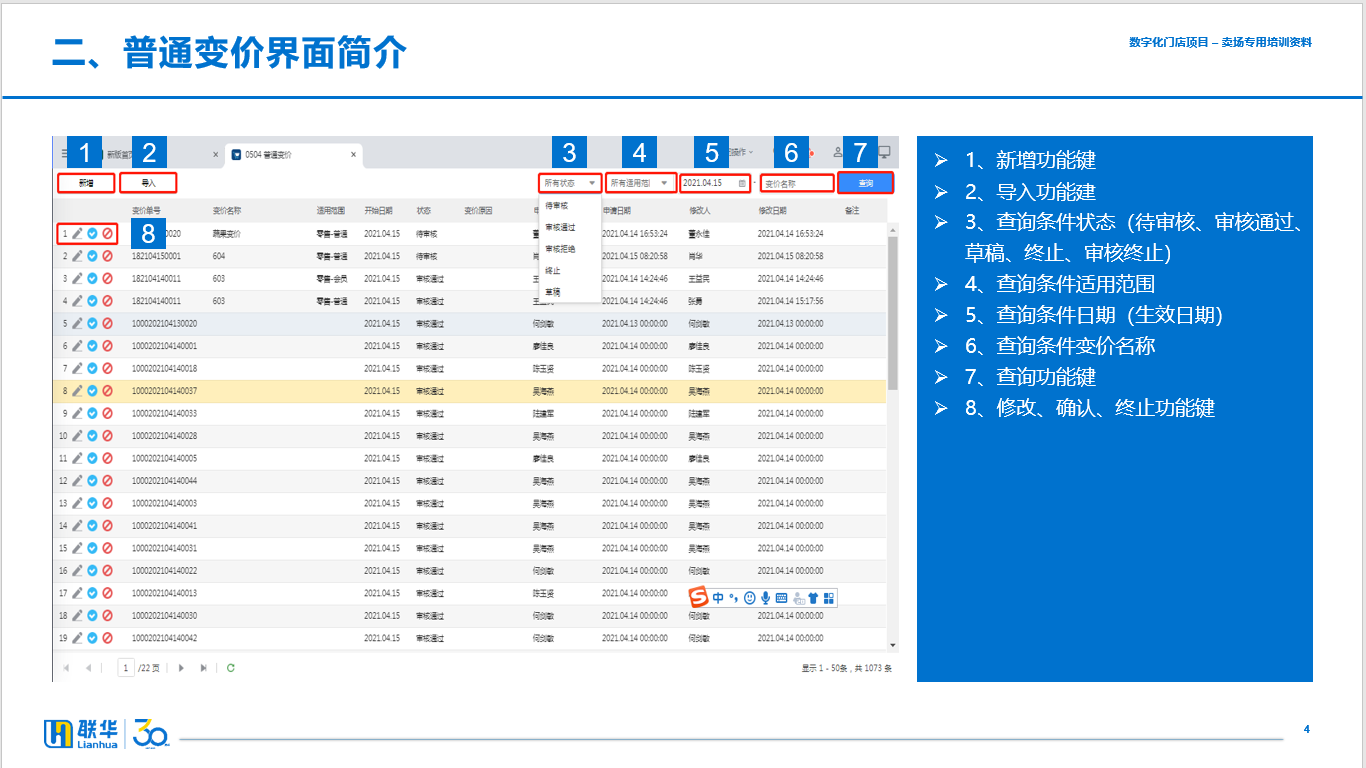
Task: Click the blue checkmark in highlighted row 8
Action: (92, 391)
